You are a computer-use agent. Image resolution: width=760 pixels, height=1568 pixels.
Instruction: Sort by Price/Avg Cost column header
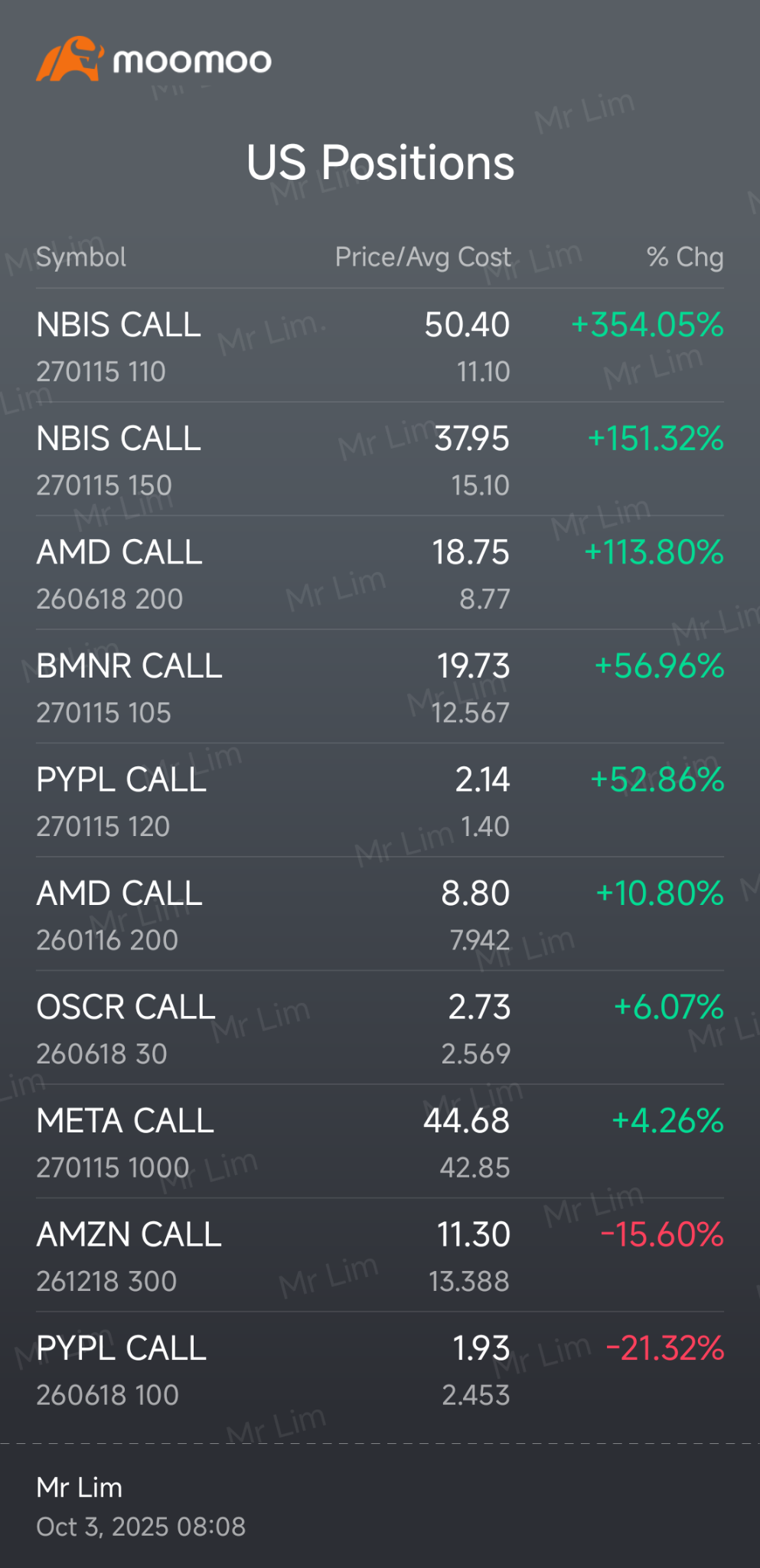[422, 257]
